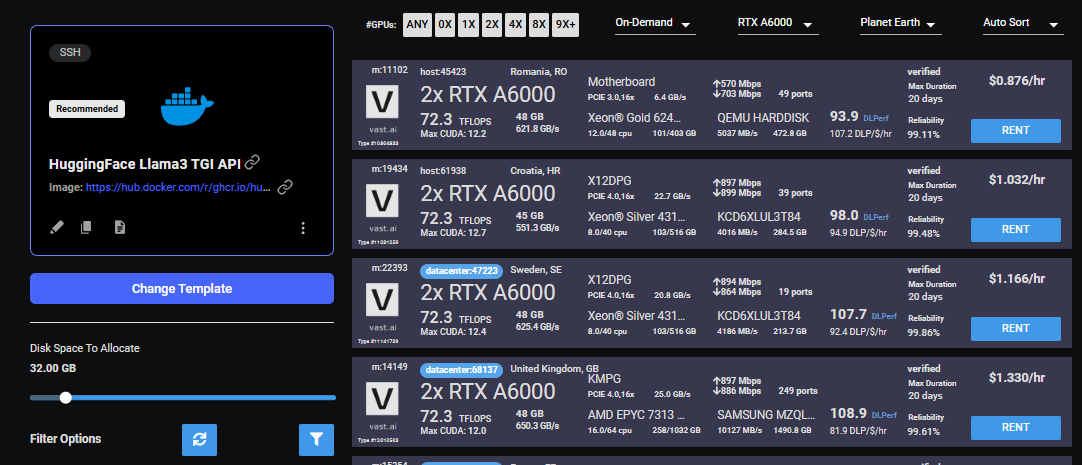1082x465 pixels.
Task: Click Croatia, HR location text
Action: [535, 171]
